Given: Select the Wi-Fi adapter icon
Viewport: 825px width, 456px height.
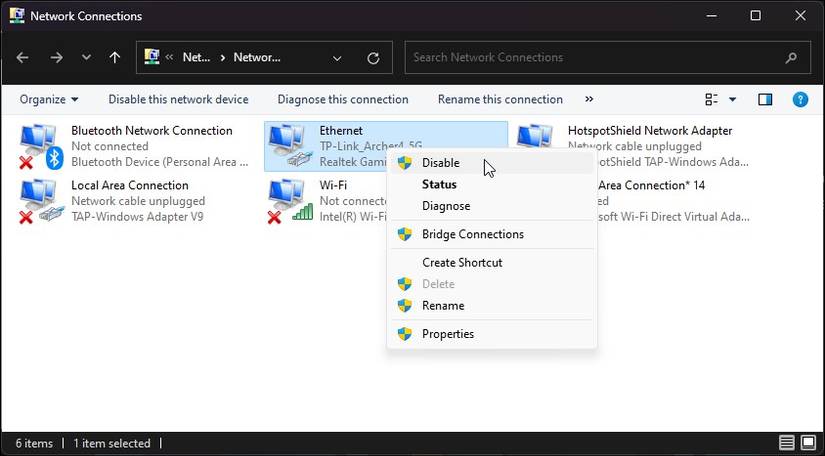Looking at the screenshot, I should [x=290, y=202].
